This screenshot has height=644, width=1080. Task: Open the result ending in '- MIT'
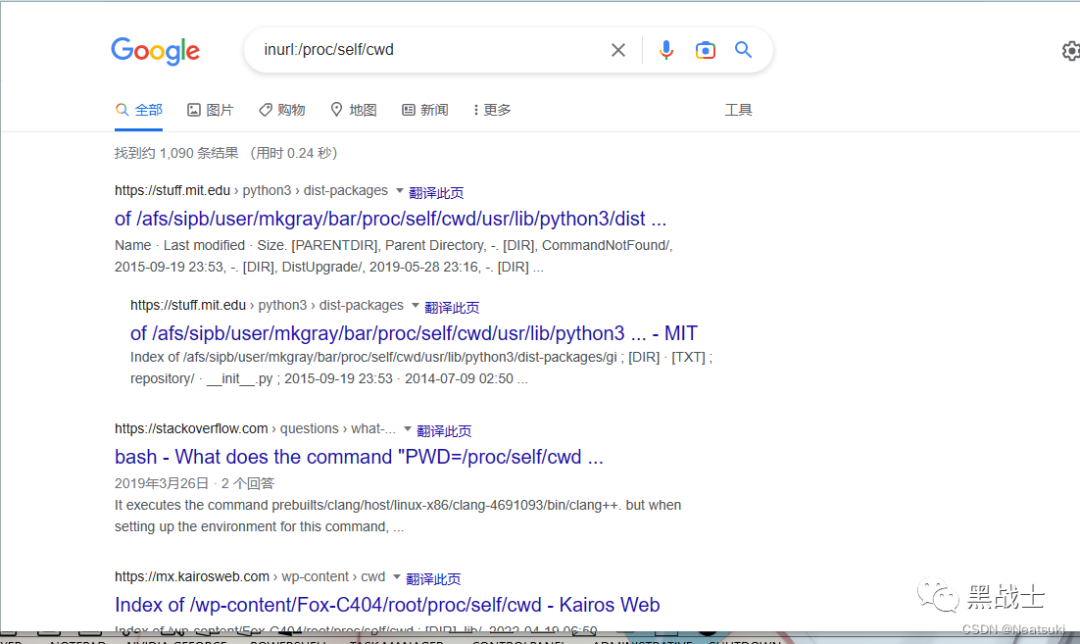[414, 333]
